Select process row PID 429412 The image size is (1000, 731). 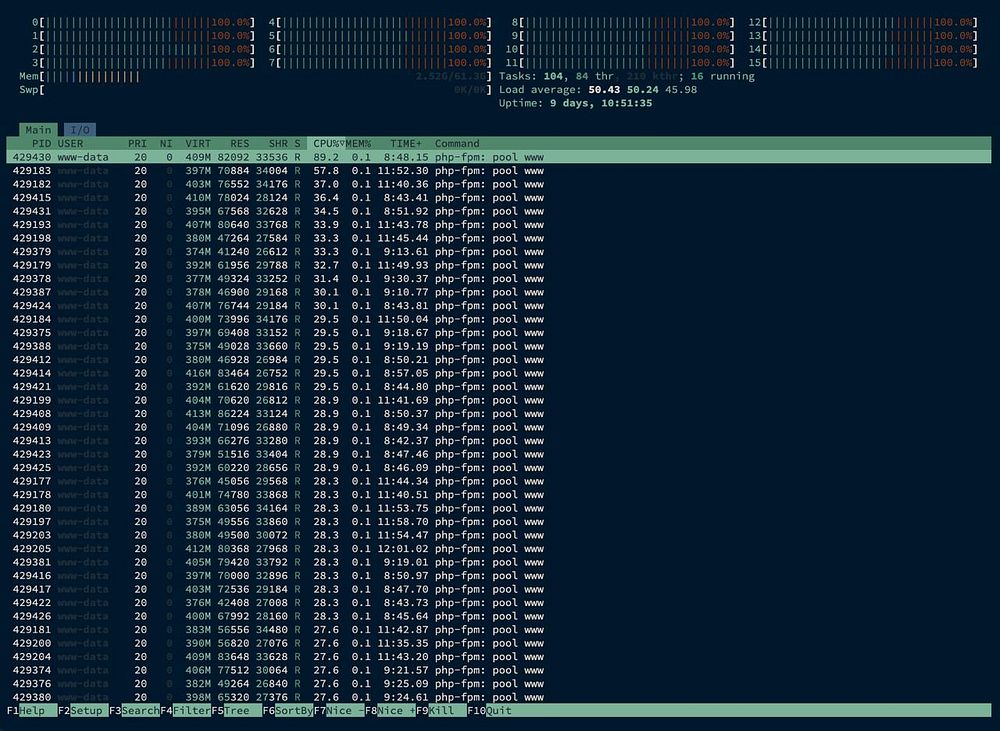(x=499, y=360)
